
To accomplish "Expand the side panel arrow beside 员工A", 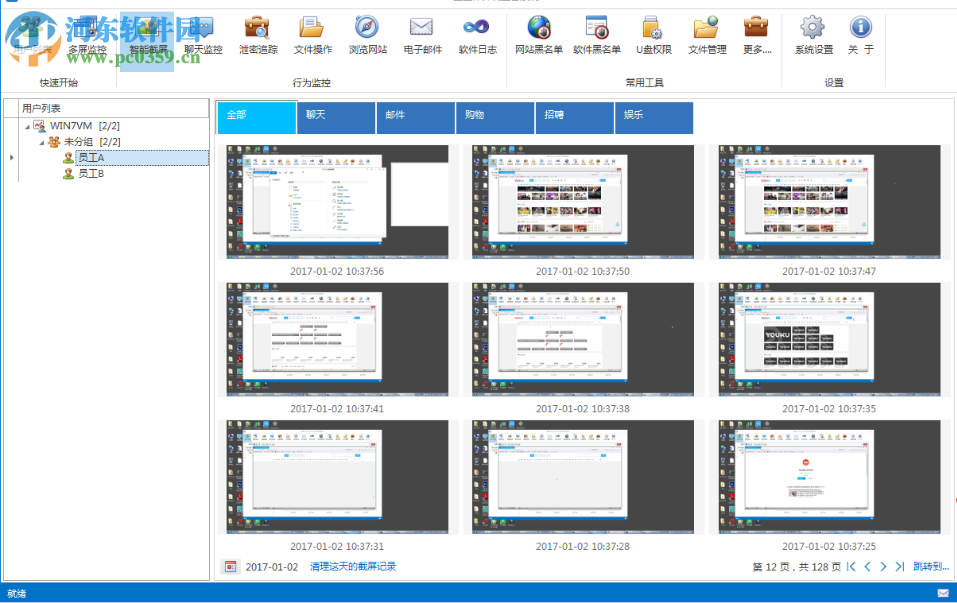I will point(11,157).
